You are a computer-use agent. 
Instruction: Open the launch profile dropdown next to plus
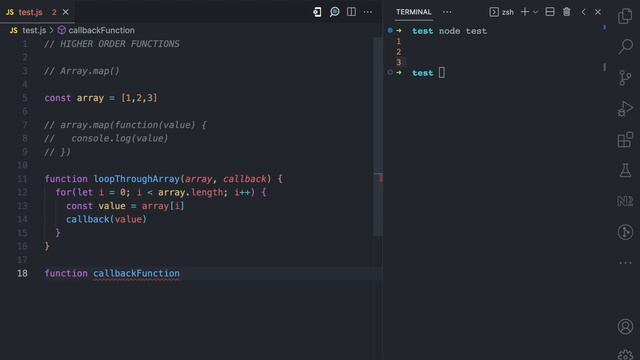coord(535,12)
